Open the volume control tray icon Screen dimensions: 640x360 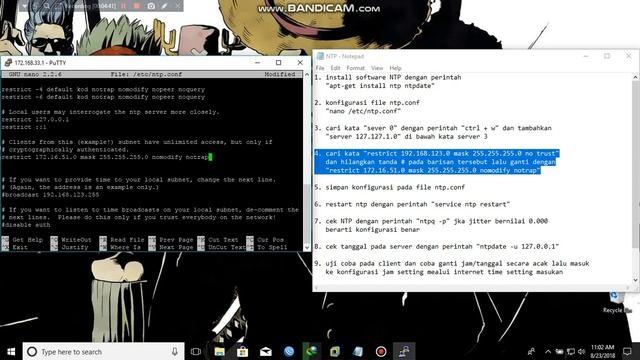582,351
